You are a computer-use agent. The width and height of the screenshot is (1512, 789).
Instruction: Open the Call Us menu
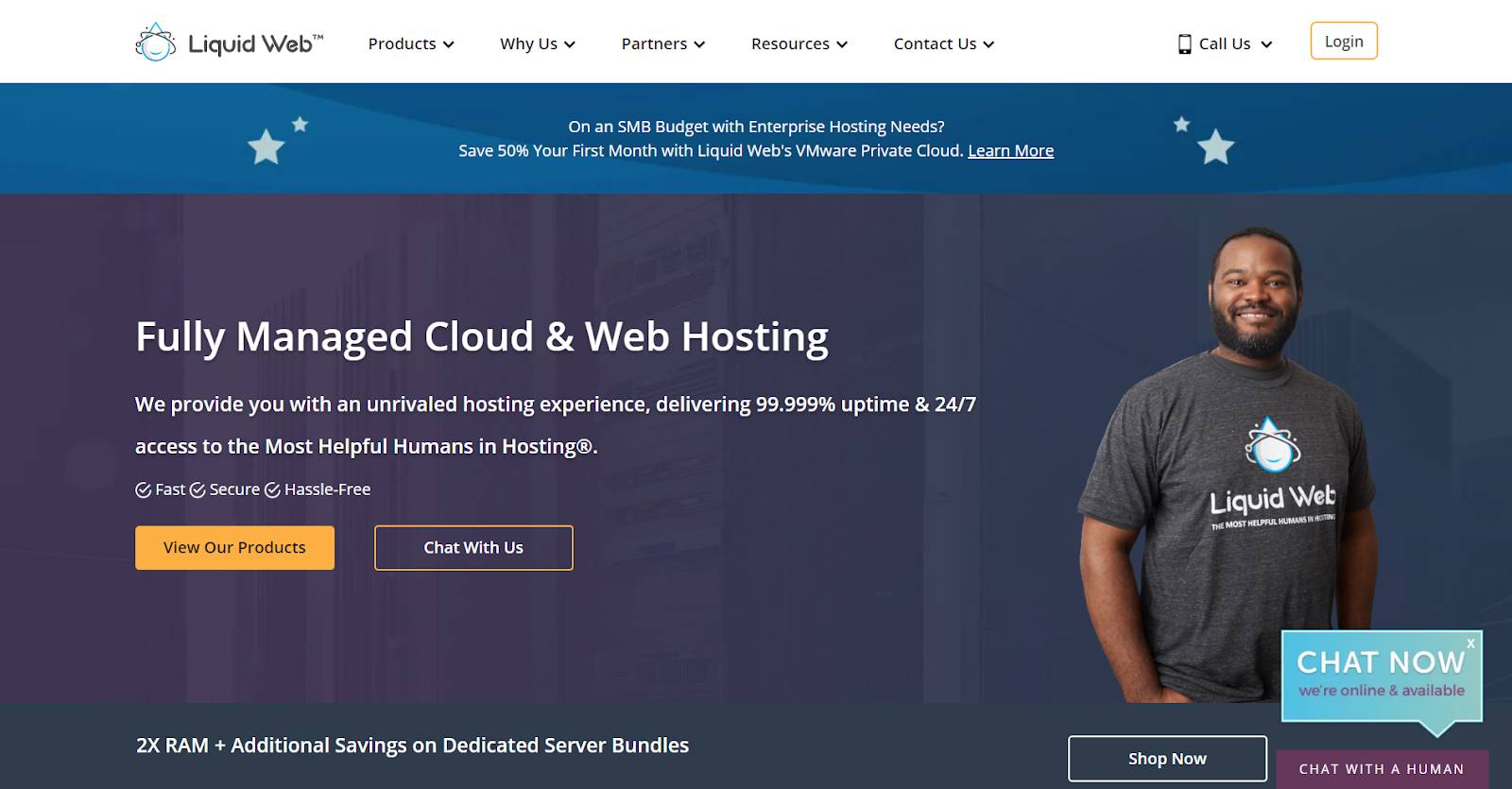point(1226,43)
